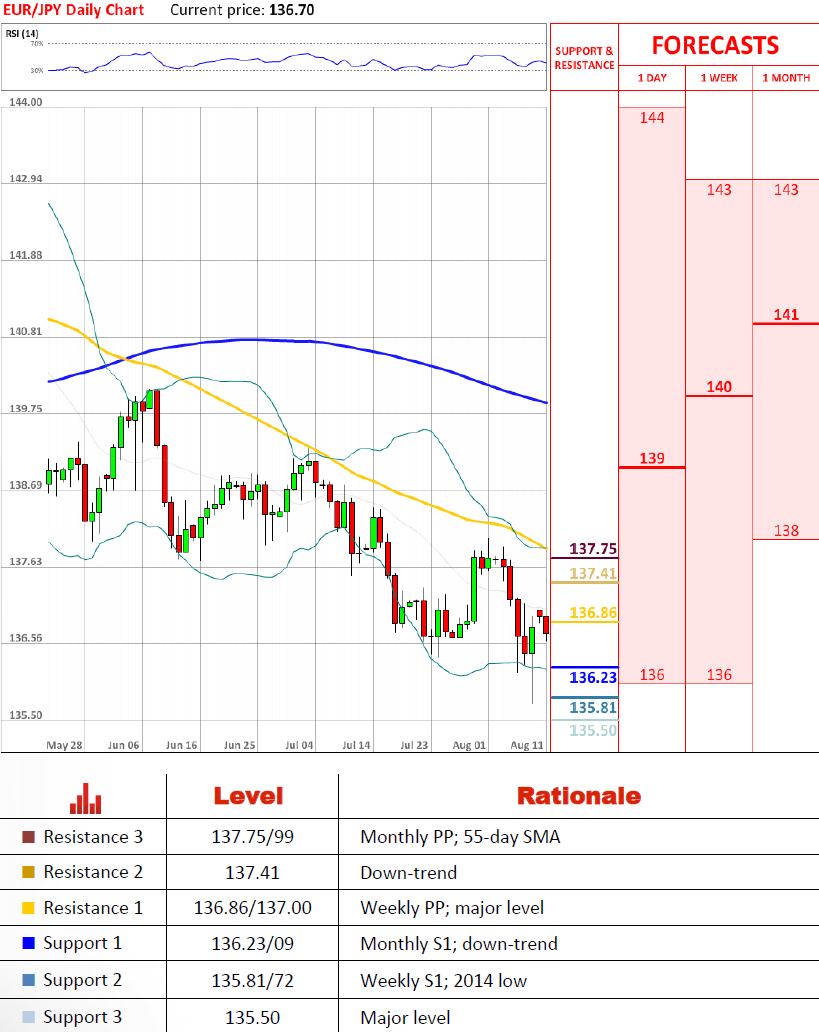Click the 135.81 support level marker
The width and height of the screenshot is (819, 1032).
coord(593,708)
